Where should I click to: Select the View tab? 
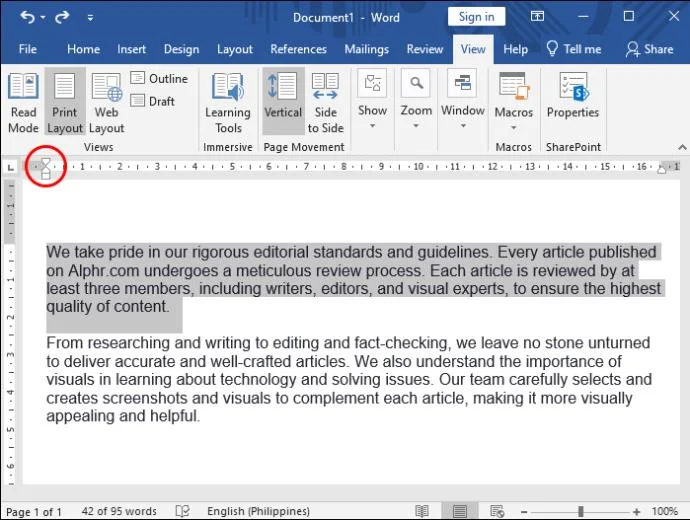473,49
